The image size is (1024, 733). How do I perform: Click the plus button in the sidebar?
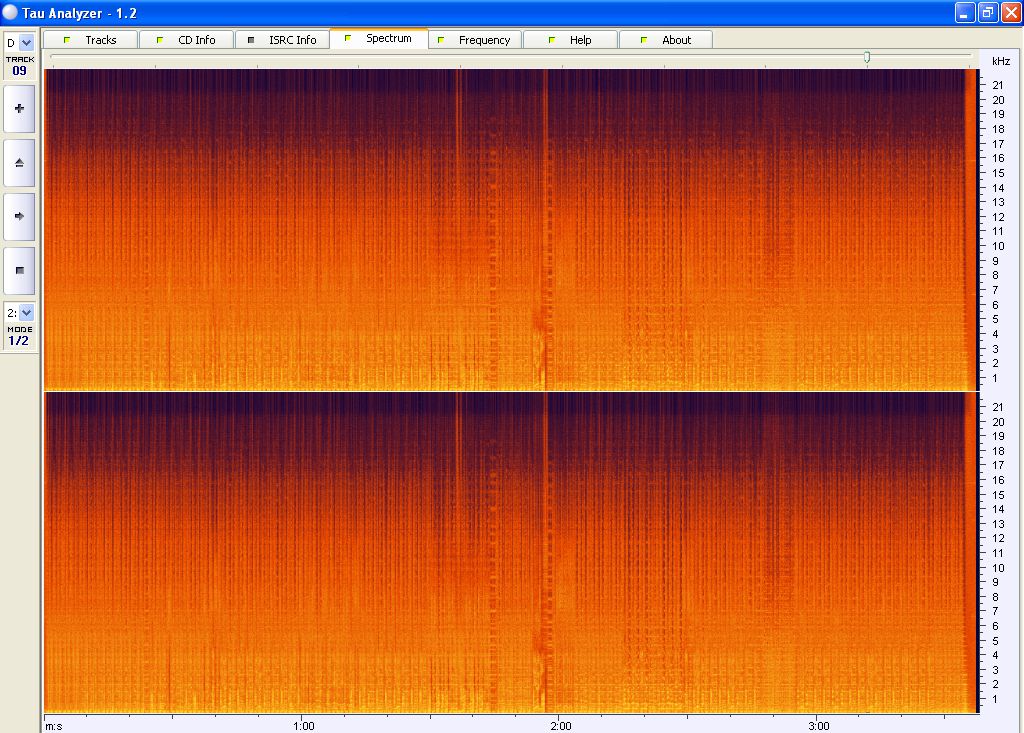tap(19, 108)
